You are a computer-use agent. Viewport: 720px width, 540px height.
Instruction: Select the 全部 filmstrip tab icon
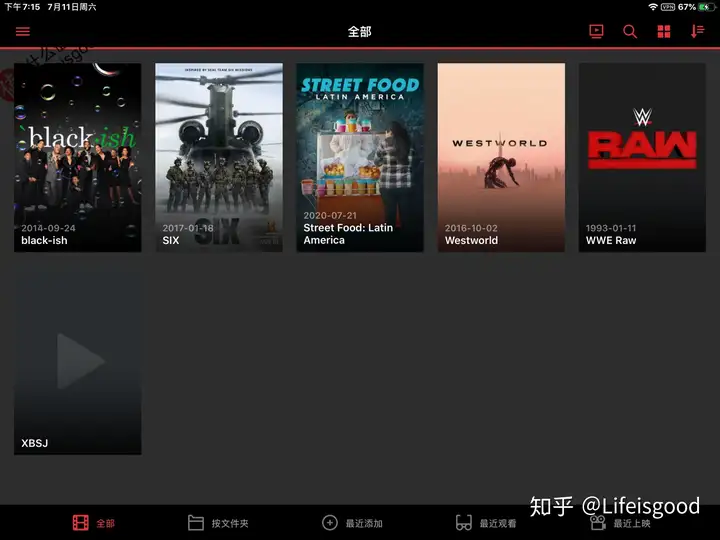pos(80,523)
